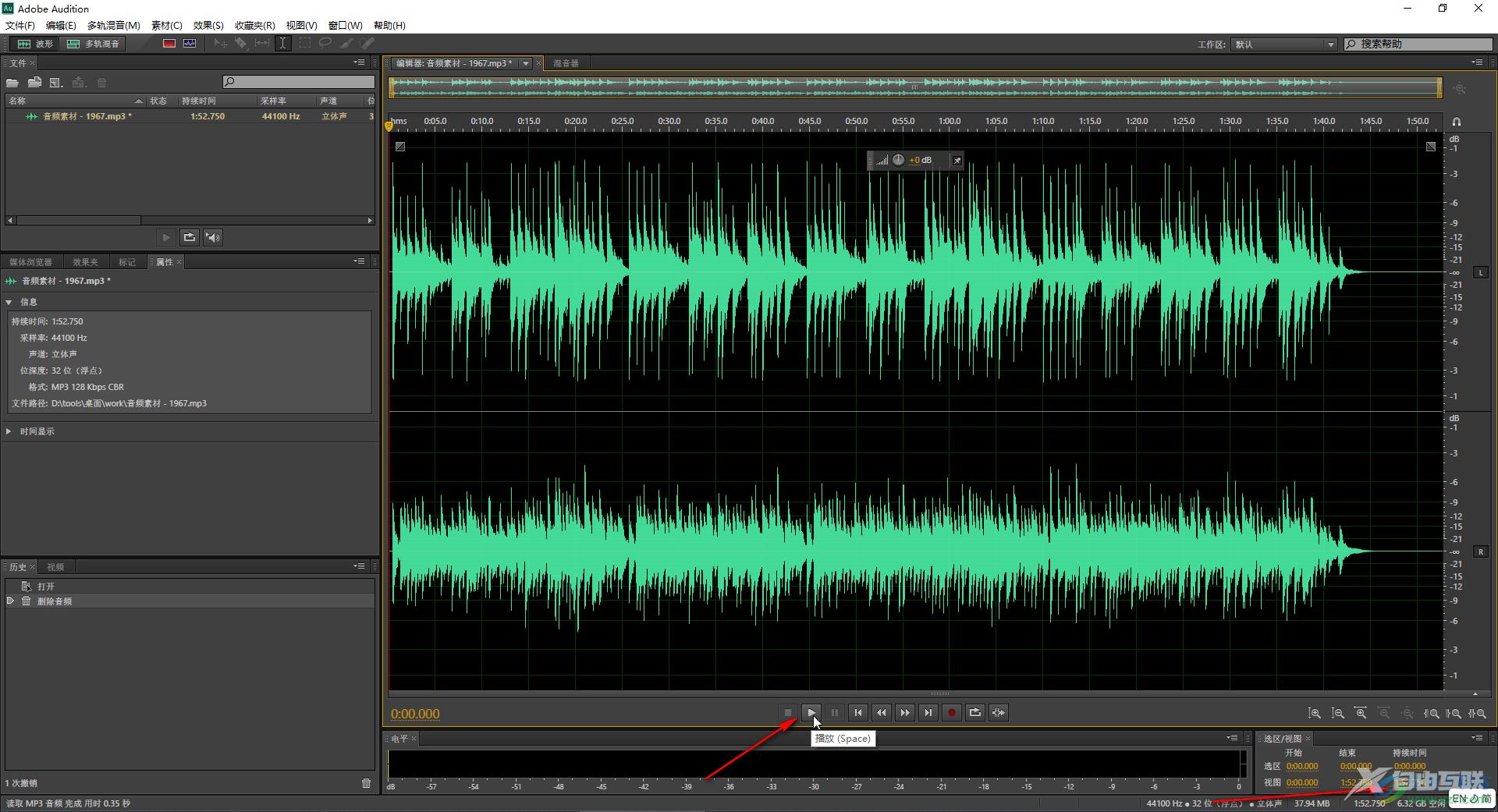Image resolution: width=1498 pixels, height=812 pixels.
Task: Select the Lasso Selection tool
Action: pyautogui.click(x=325, y=44)
